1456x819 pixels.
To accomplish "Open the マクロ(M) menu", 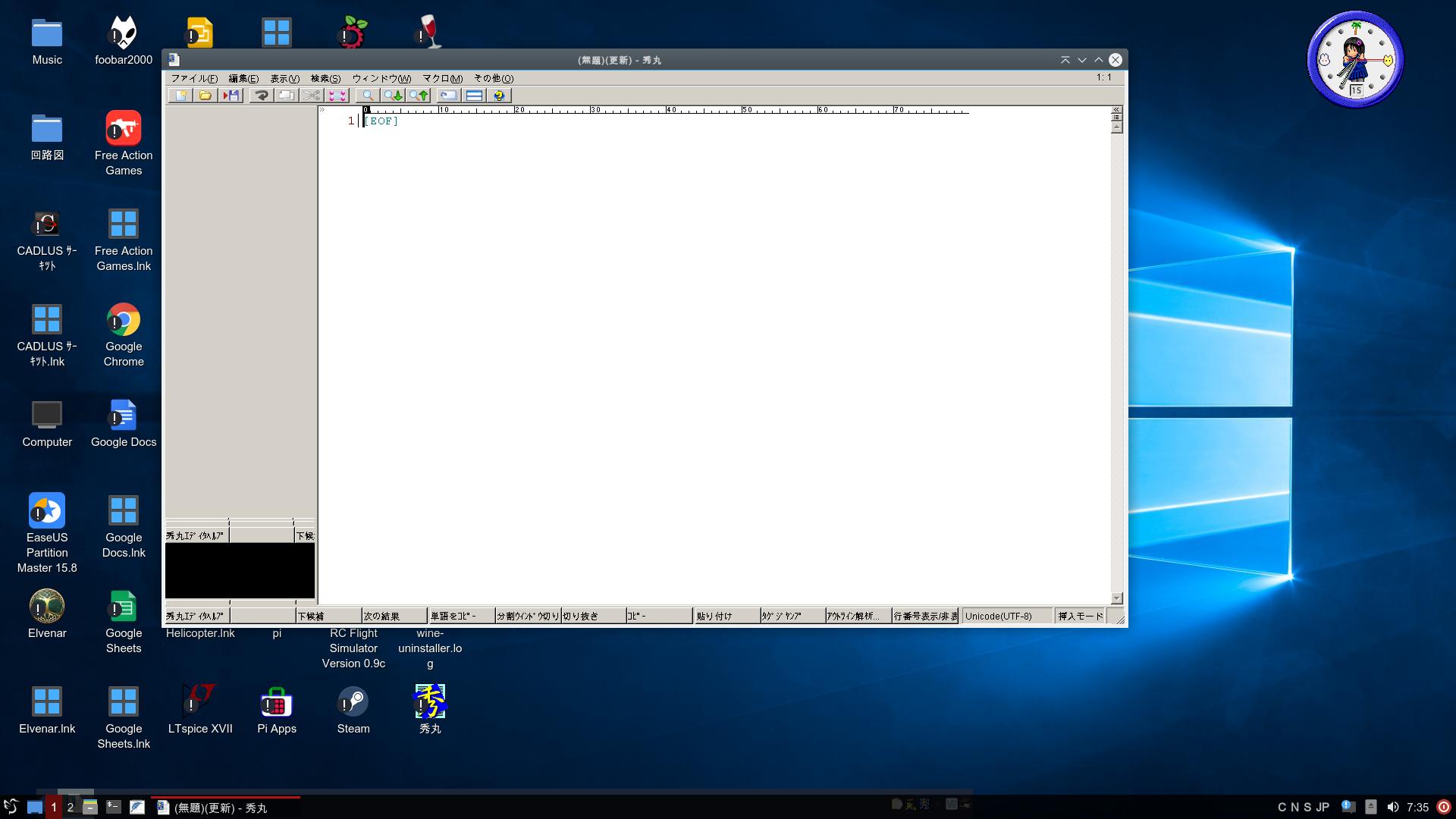I will point(442,78).
